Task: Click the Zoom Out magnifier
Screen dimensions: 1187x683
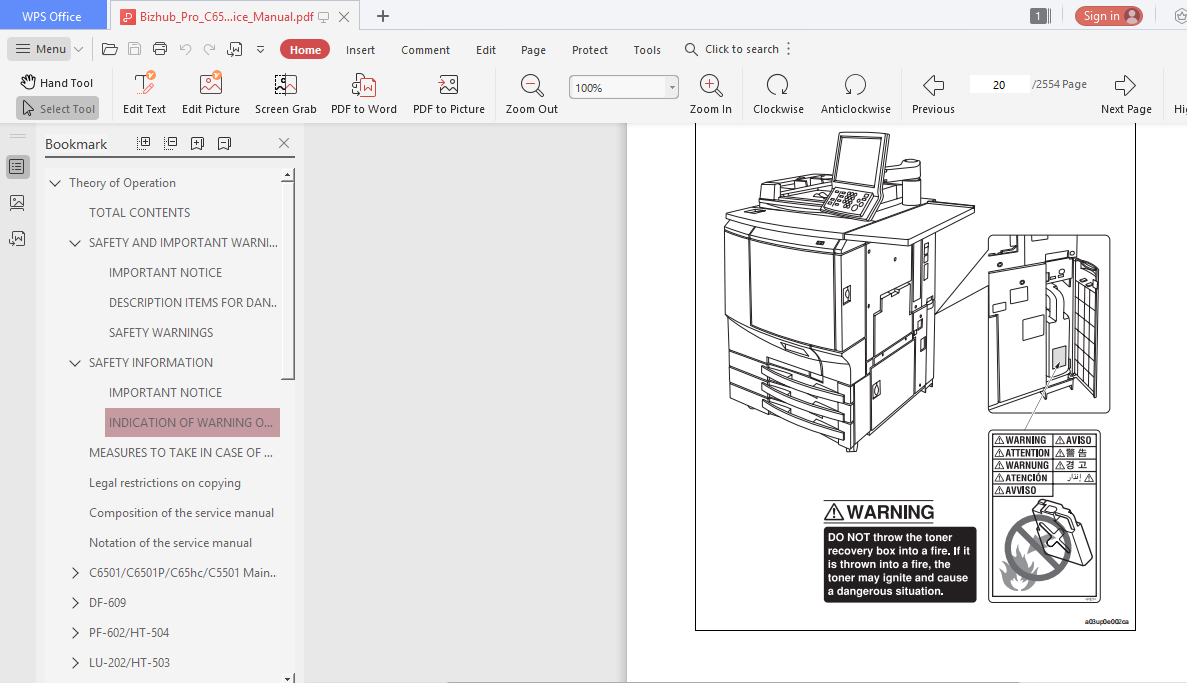Action: click(x=531, y=92)
